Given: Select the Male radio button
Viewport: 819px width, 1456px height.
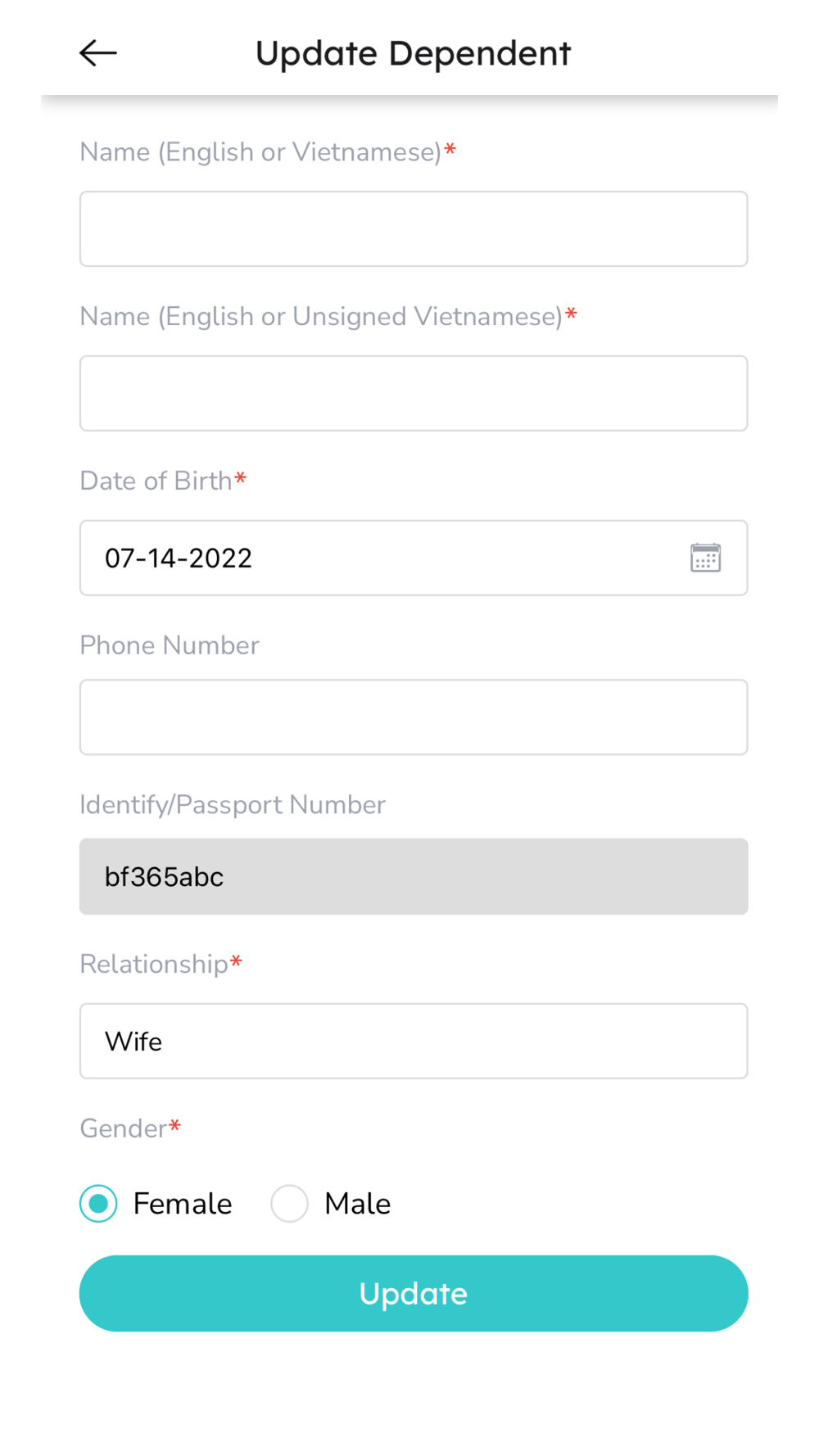Looking at the screenshot, I should [289, 1203].
